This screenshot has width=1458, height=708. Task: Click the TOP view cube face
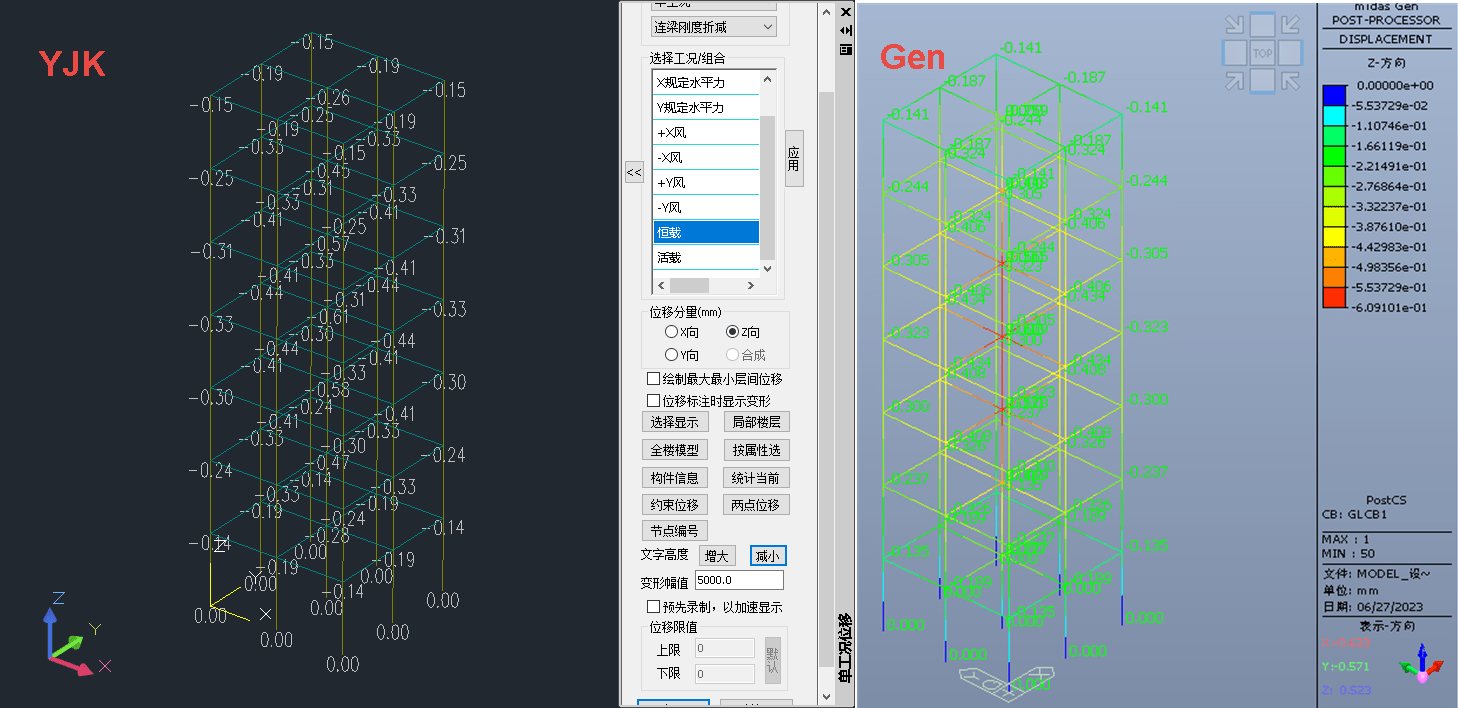pyautogui.click(x=1263, y=53)
